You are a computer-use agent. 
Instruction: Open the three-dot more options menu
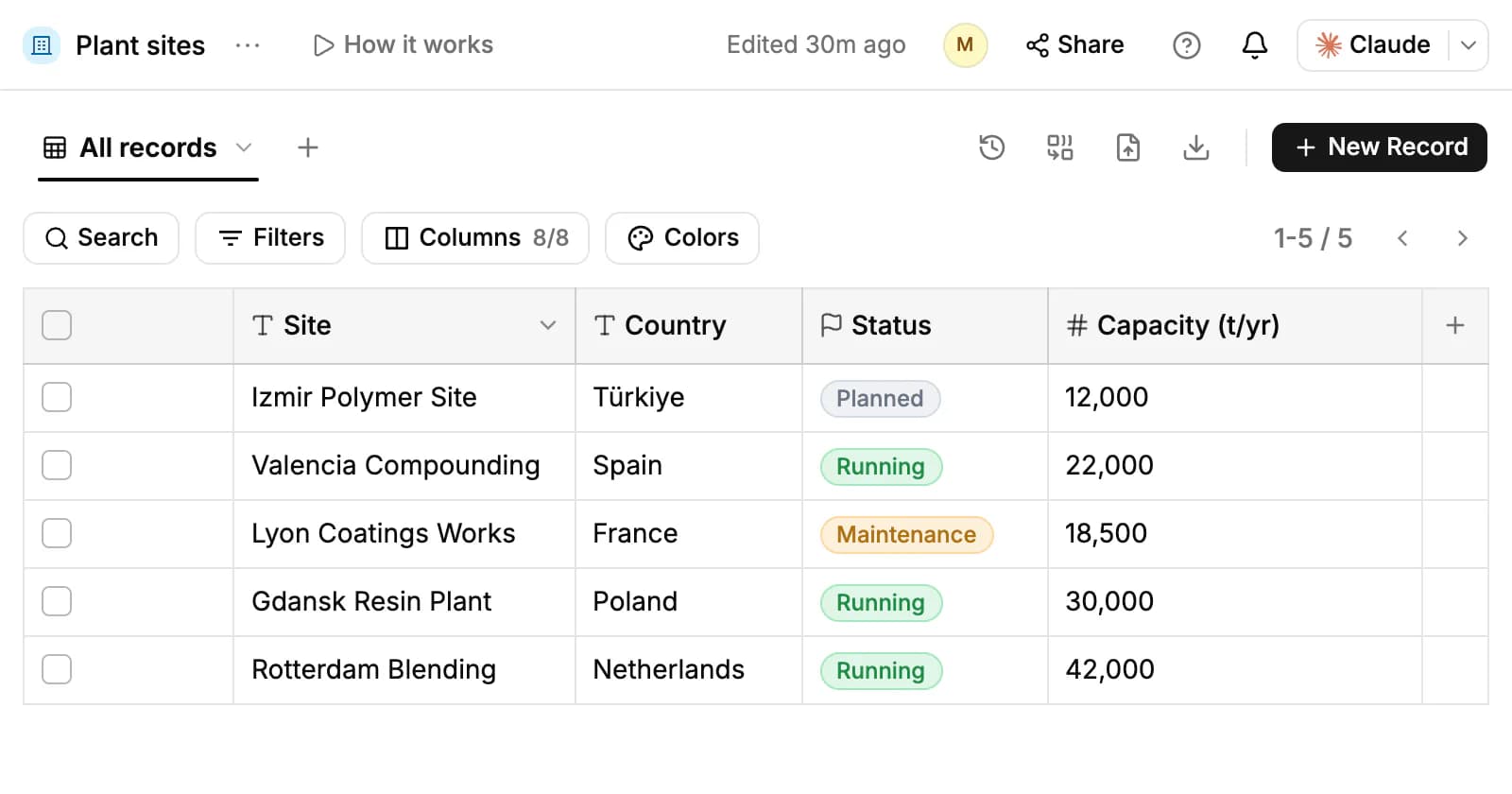(248, 45)
